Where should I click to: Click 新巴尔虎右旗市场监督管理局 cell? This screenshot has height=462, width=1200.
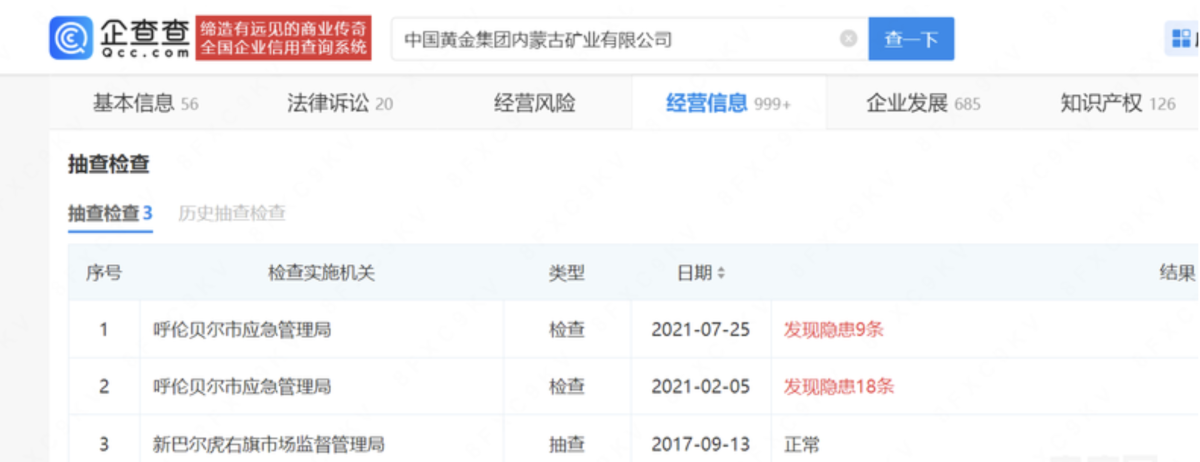tap(268, 443)
